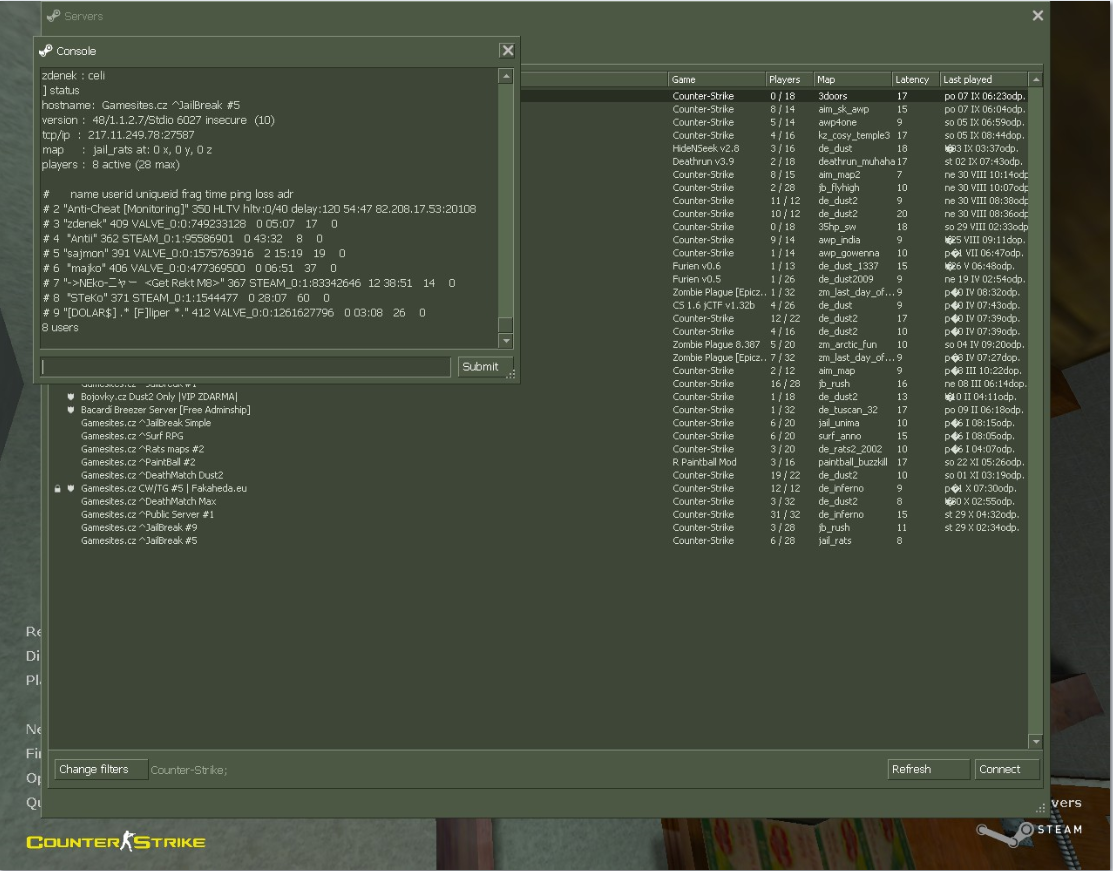This screenshot has width=1113, height=871.
Task: Click the shield icon on Gamesites.cz CW/TG #5 row
Action: [x=71, y=488]
